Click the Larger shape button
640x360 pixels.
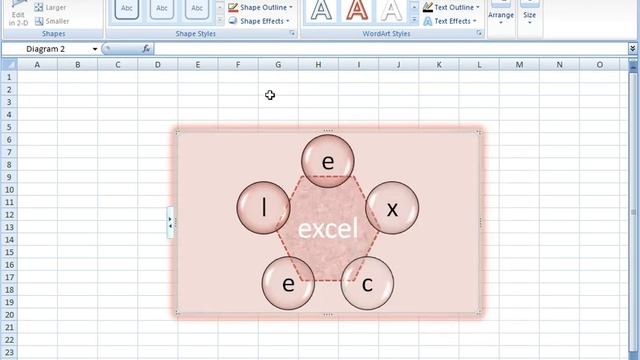pyautogui.click(x=50, y=7)
